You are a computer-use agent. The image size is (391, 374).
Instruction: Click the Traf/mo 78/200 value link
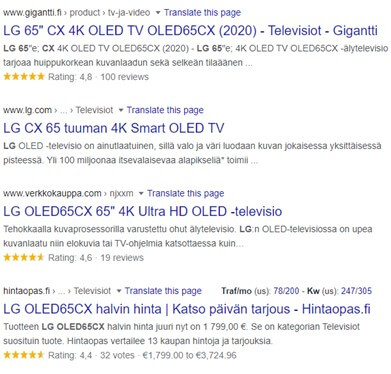coord(286,291)
